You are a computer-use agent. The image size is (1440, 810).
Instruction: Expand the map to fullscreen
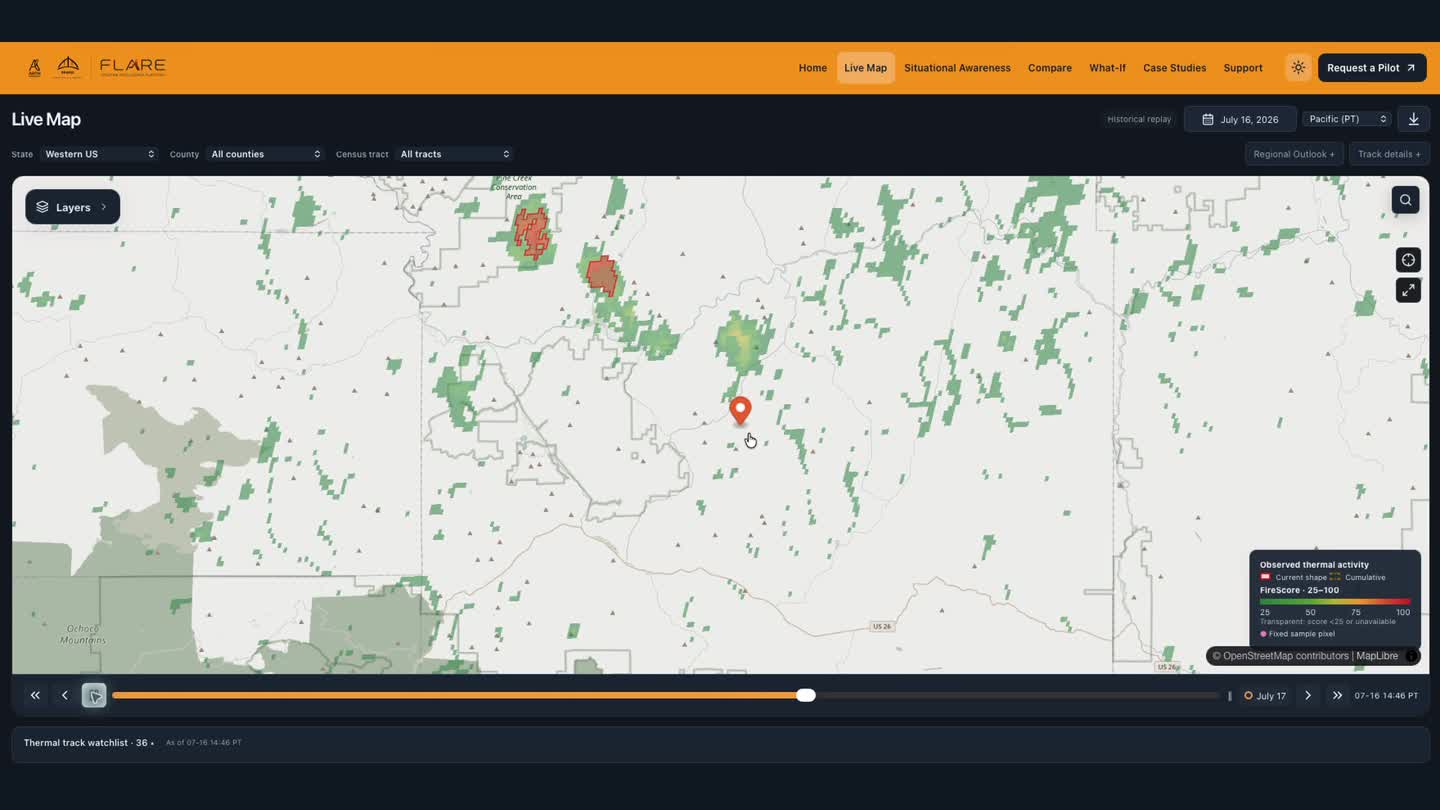(1408, 290)
